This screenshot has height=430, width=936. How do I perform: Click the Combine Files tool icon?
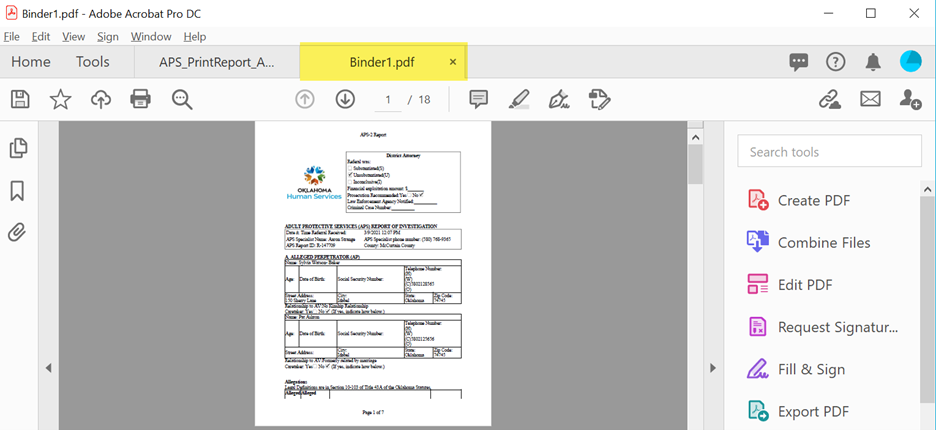[758, 242]
